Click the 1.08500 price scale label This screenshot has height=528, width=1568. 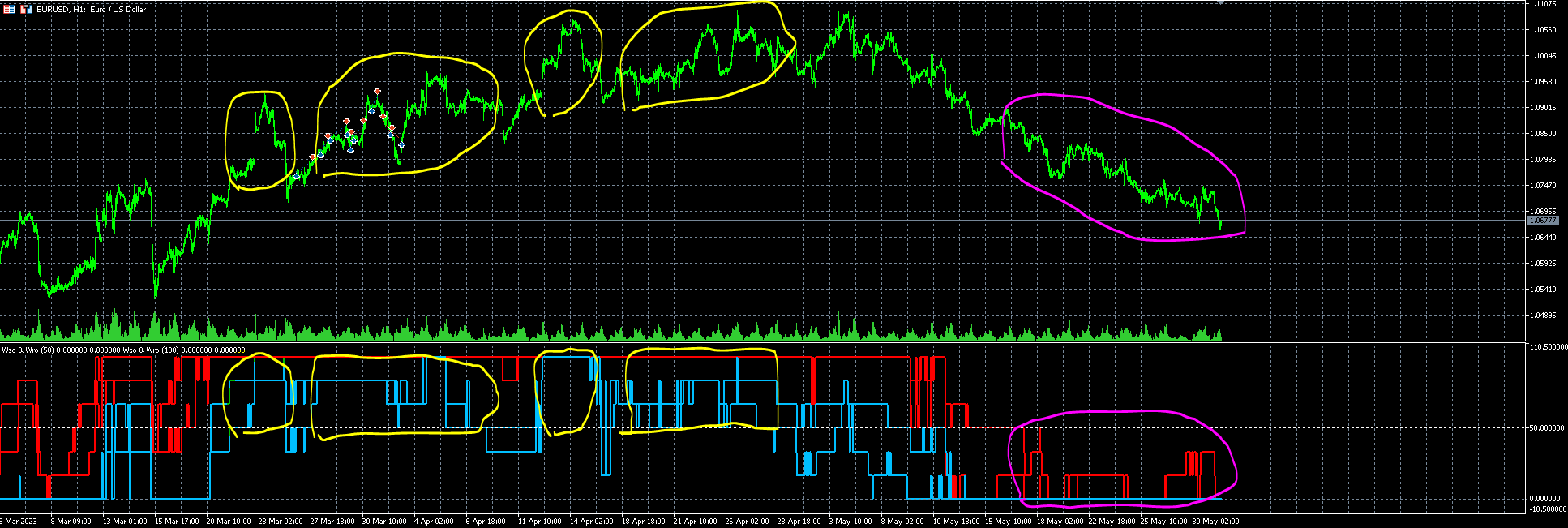(x=1543, y=134)
